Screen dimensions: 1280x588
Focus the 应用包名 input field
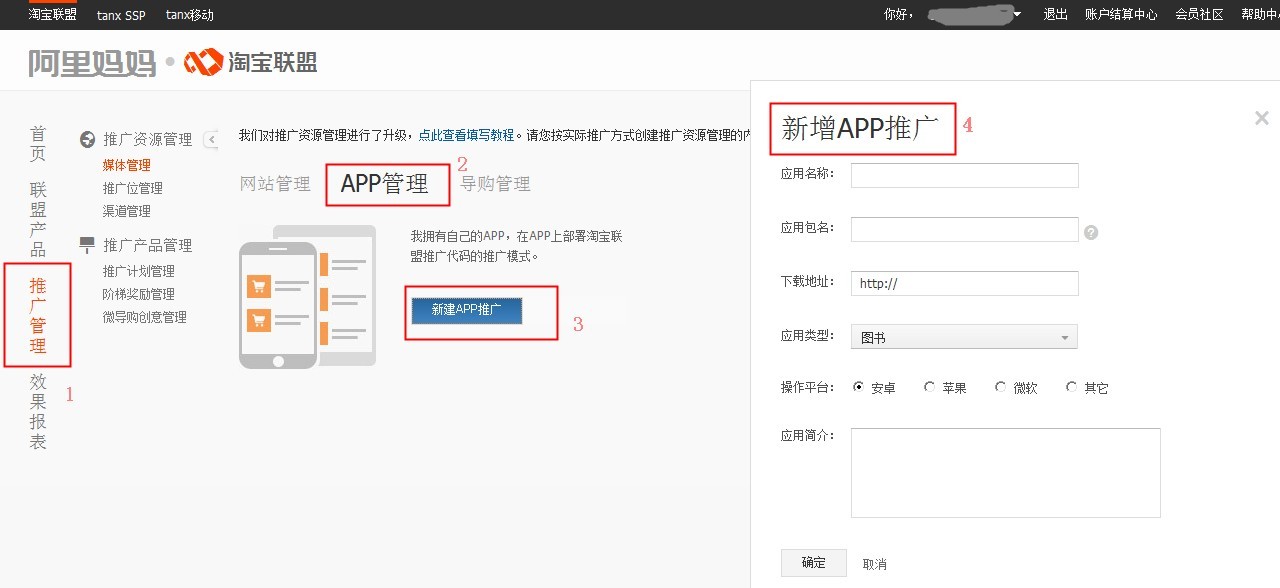[x=965, y=230]
